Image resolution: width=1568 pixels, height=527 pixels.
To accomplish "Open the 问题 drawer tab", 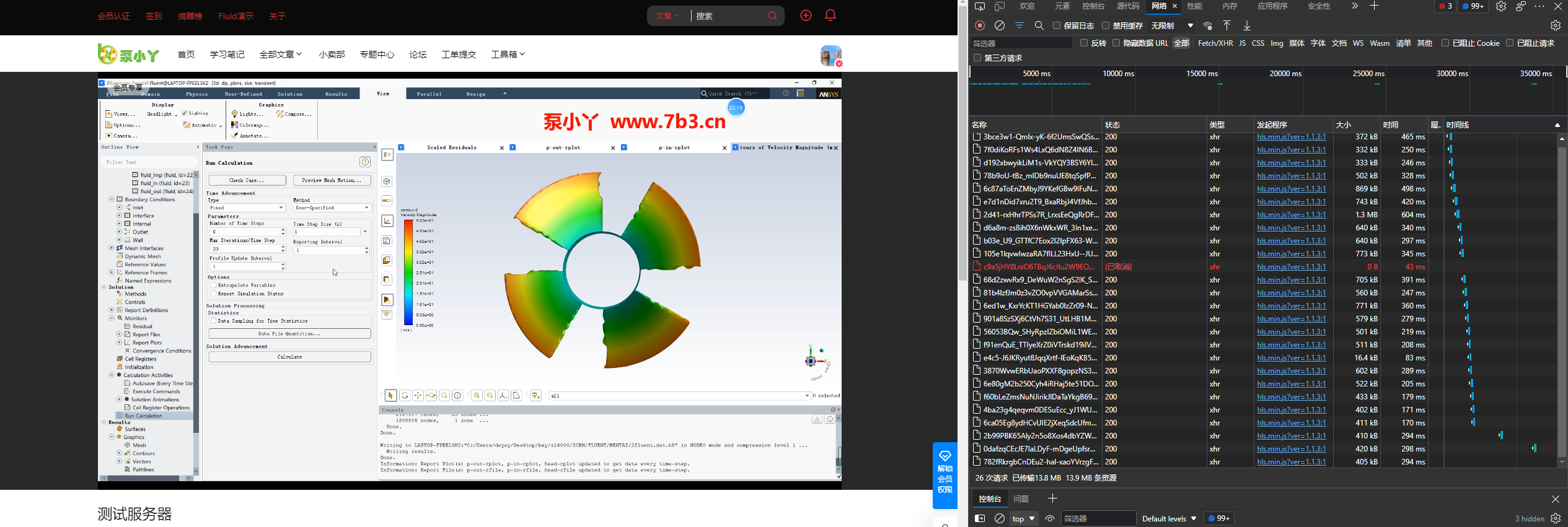I will [1021, 499].
